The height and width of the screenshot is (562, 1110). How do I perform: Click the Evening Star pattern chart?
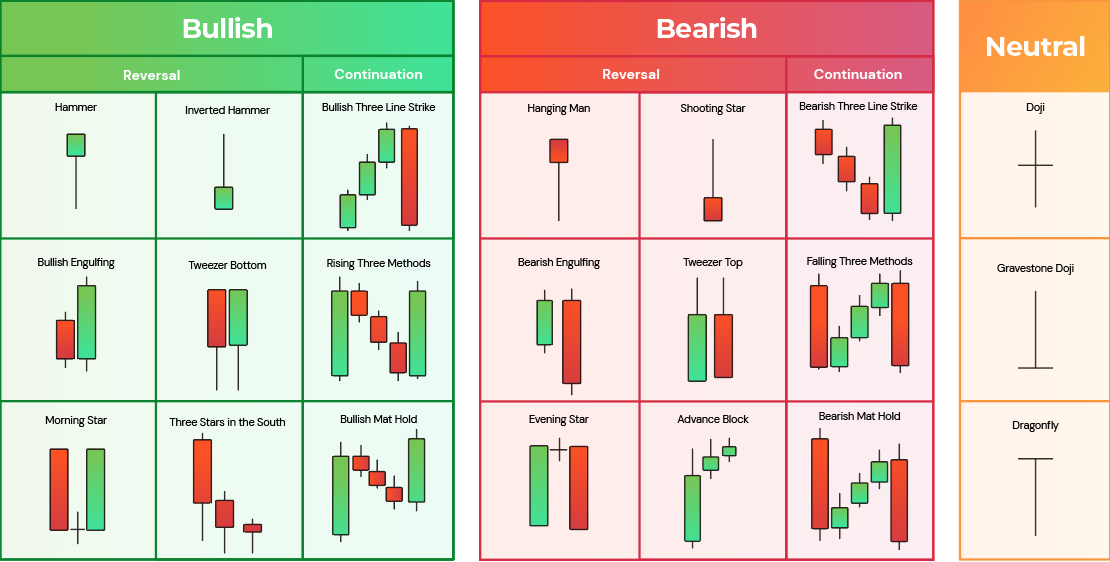pos(558,487)
